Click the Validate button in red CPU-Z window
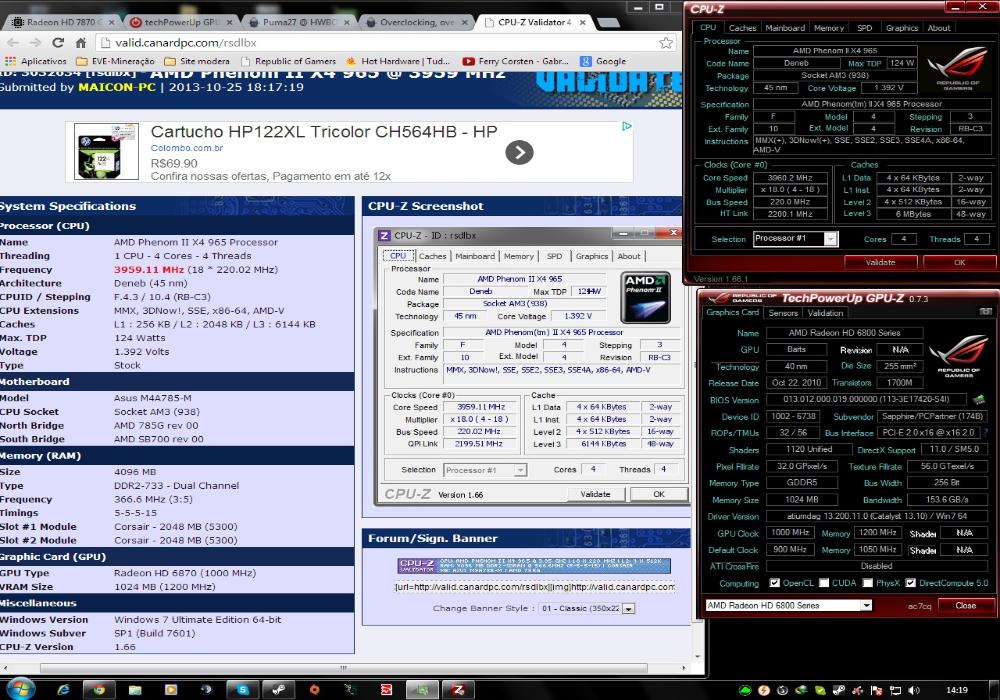Viewport: 1000px width, 700px height. pyautogui.click(x=881, y=262)
